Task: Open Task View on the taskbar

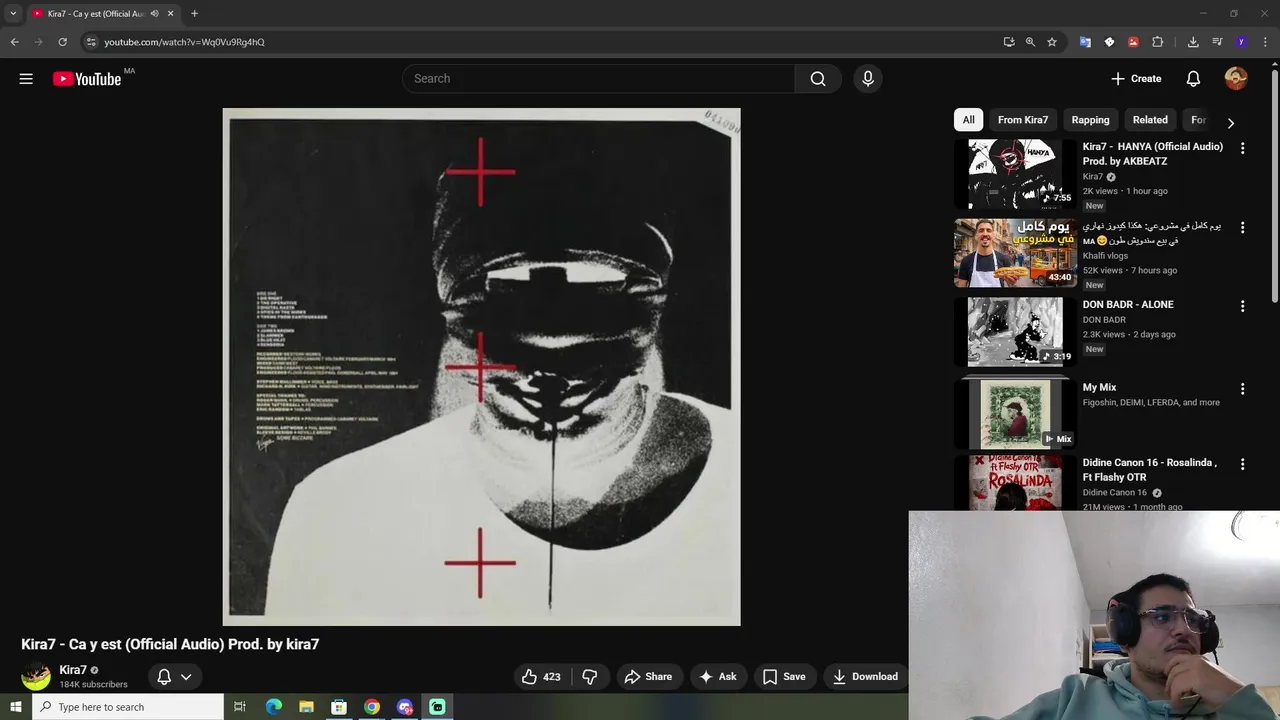Action: coord(240,707)
